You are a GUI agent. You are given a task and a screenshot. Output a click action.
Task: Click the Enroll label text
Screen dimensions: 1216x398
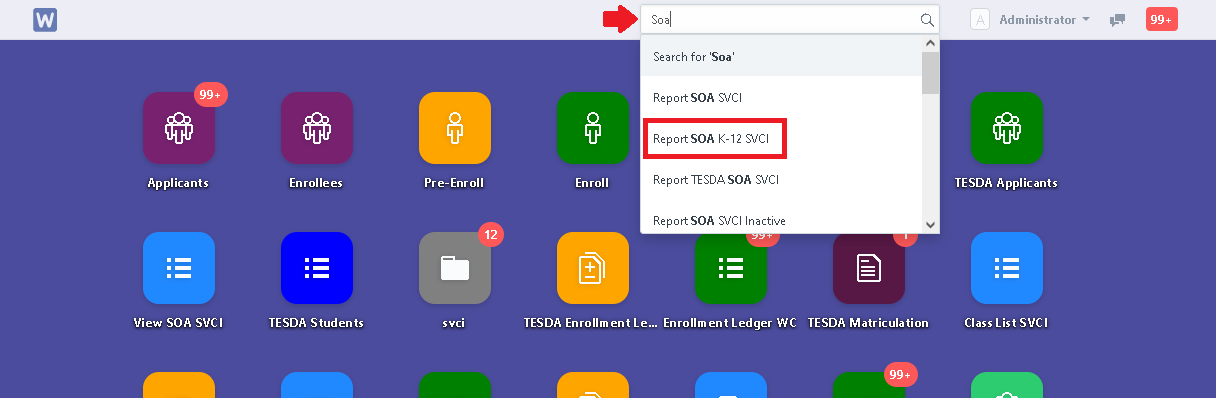592,183
